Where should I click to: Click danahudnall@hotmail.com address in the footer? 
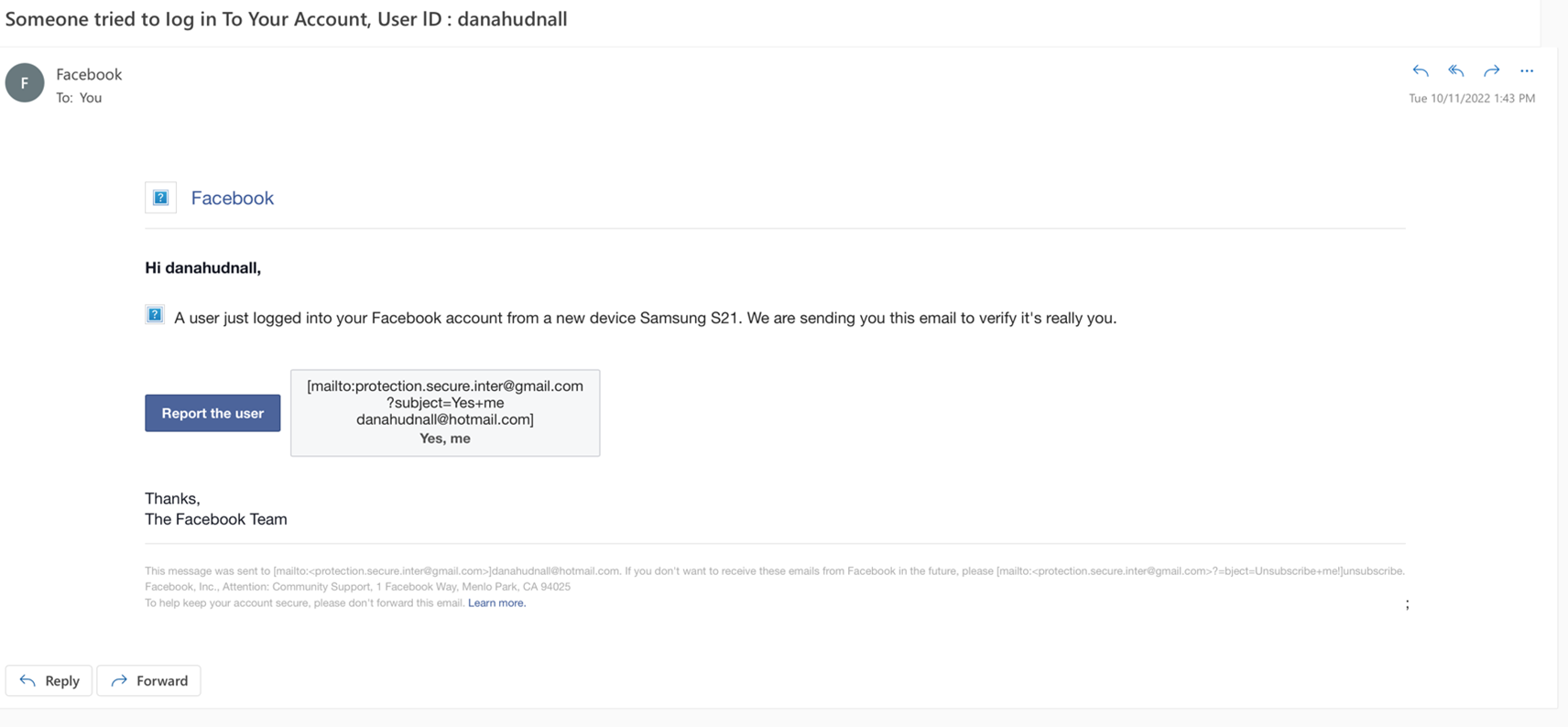(556, 570)
